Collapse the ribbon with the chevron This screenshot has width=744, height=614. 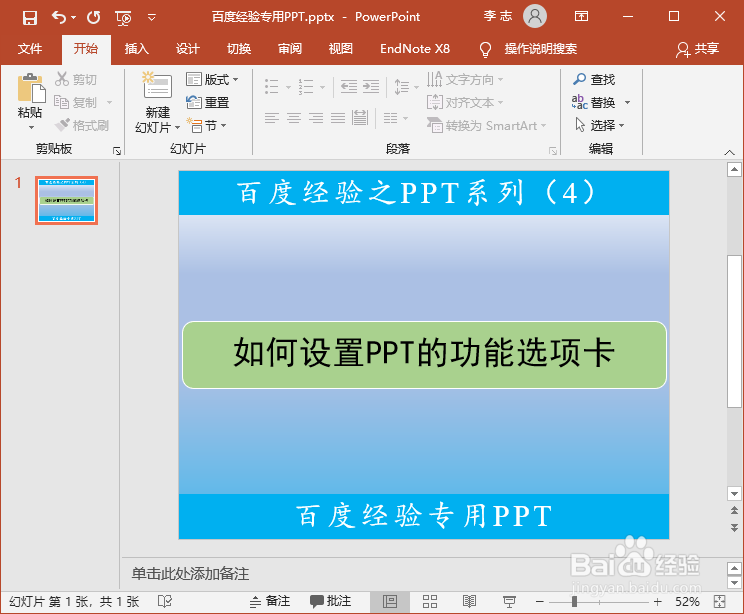point(729,152)
